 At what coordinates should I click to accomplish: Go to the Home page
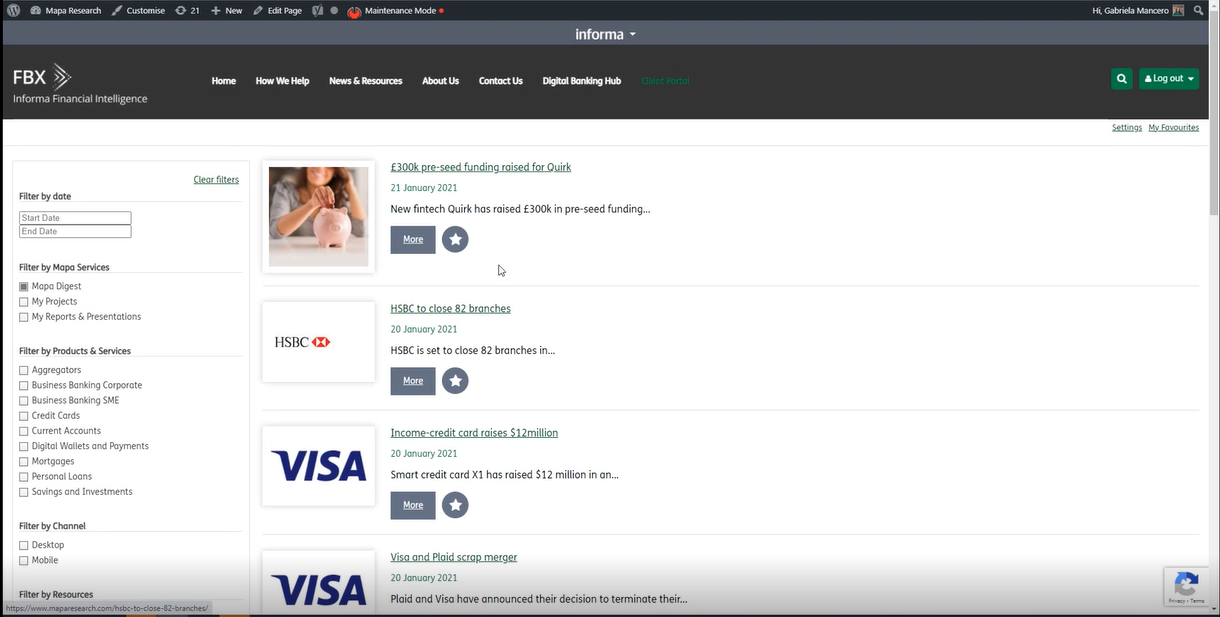pyautogui.click(x=224, y=81)
